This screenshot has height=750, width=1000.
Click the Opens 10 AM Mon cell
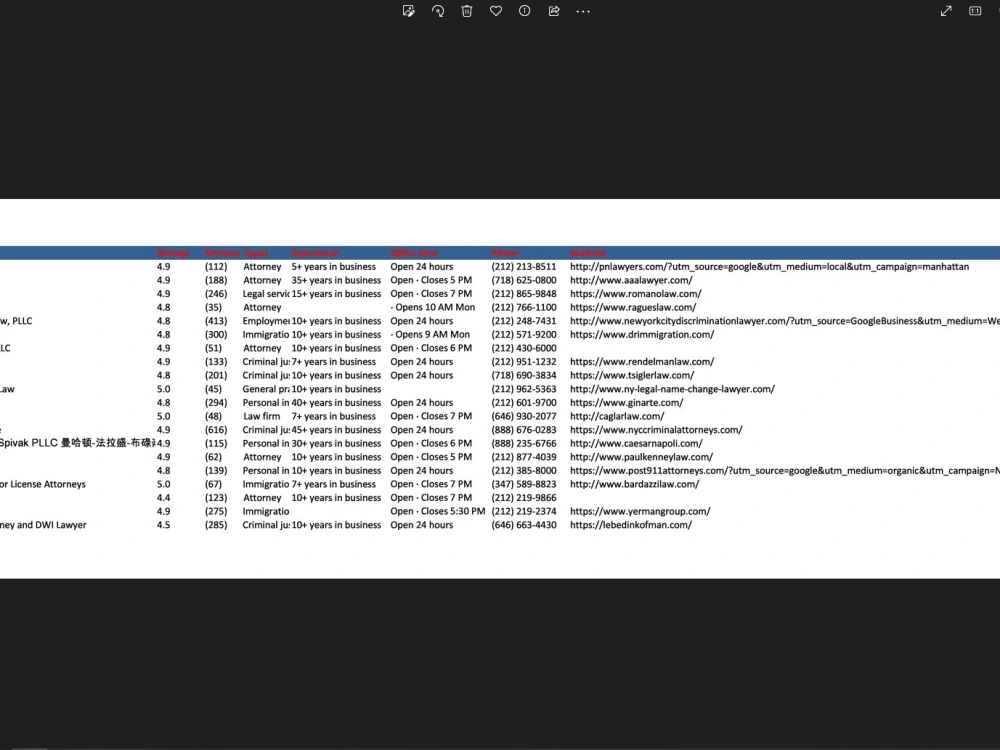pos(433,307)
